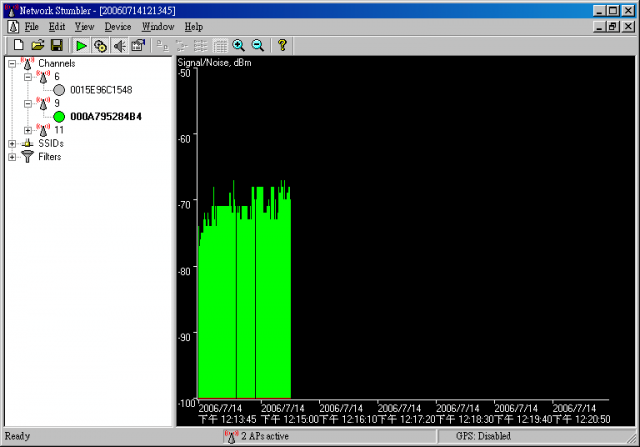
Task: Select access point 000A795284B4
Action: pyautogui.click(x=105, y=117)
